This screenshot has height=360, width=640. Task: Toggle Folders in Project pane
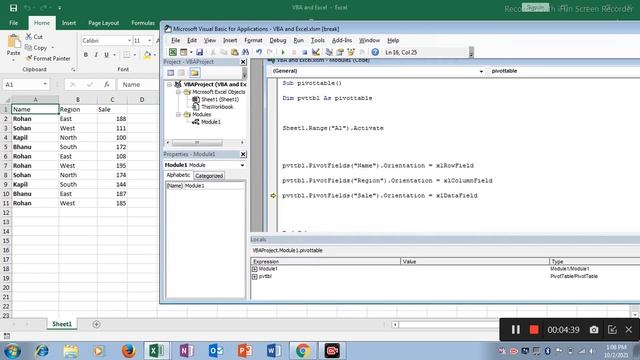coord(194,73)
